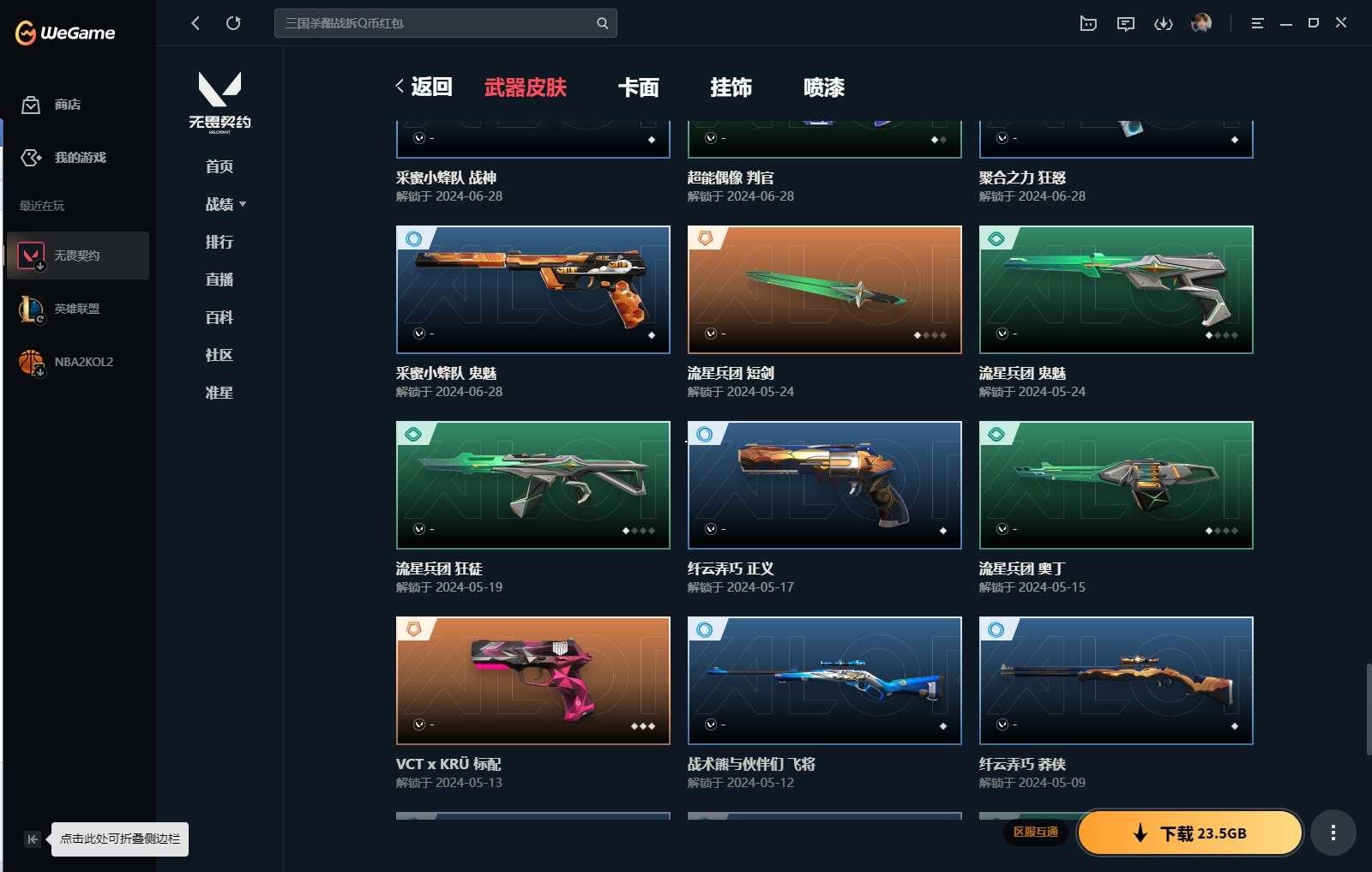Switch to the 喷漆 tab
The image size is (1372, 872).
tap(824, 87)
